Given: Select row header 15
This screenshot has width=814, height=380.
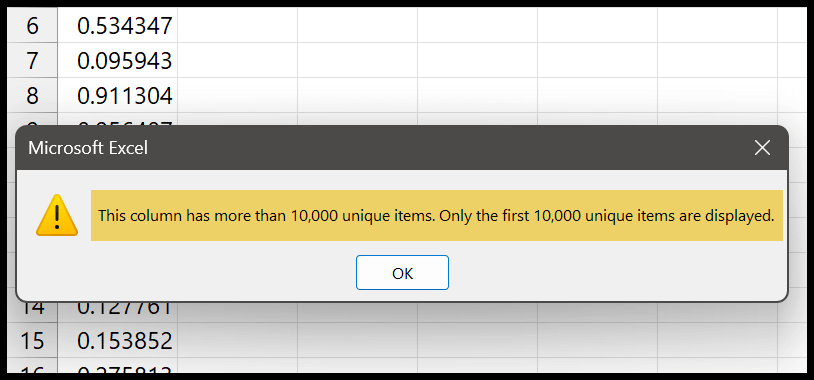Looking at the screenshot, I should point(32,340).
